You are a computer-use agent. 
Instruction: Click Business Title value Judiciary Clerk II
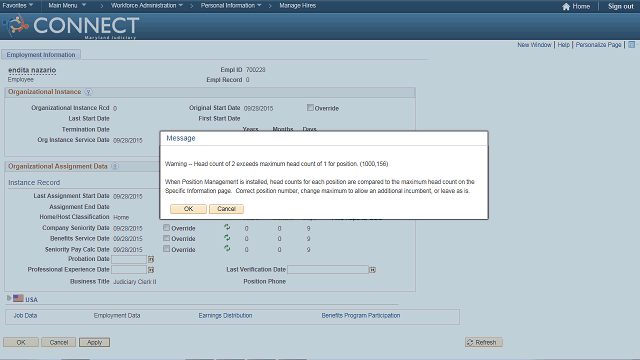pos(135,282)
